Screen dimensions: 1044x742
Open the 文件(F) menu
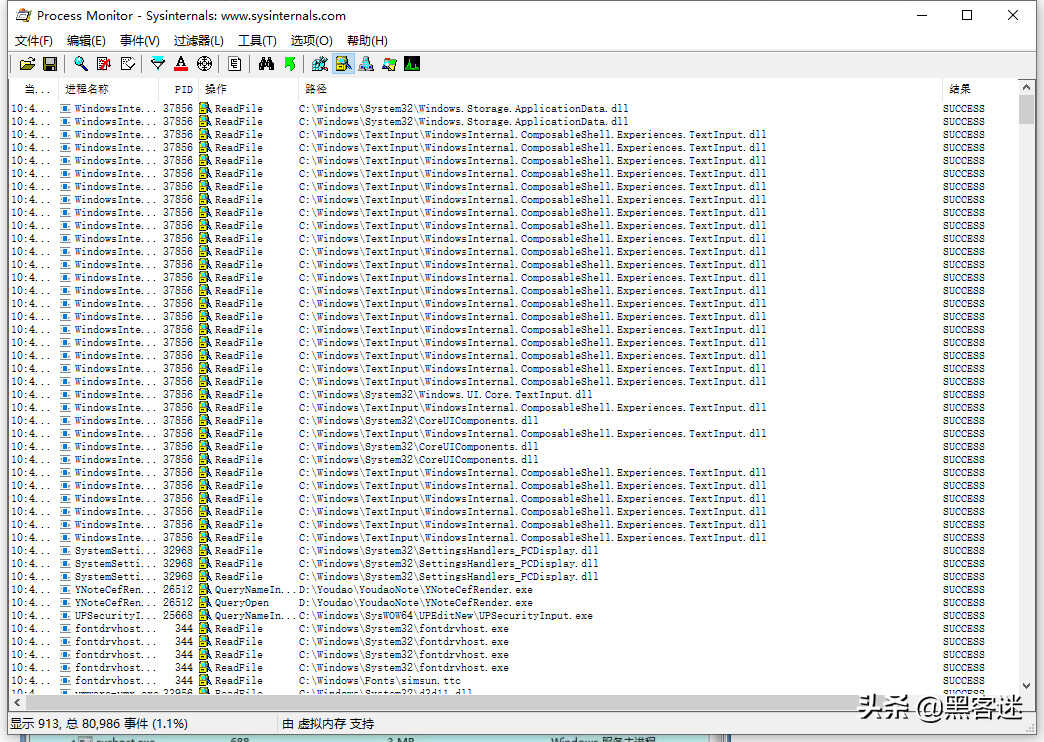pos(34,41)
